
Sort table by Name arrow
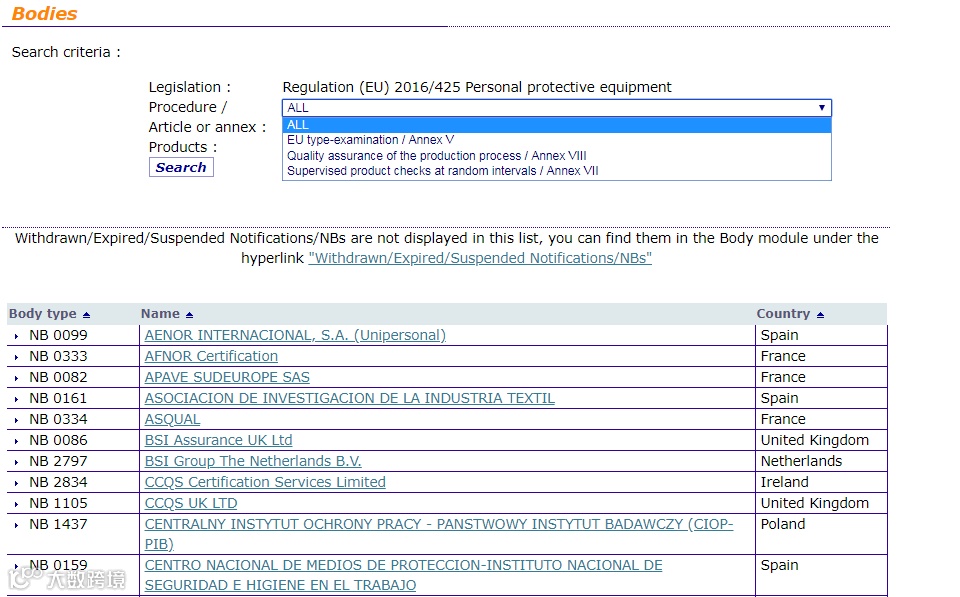click(189, 315)
